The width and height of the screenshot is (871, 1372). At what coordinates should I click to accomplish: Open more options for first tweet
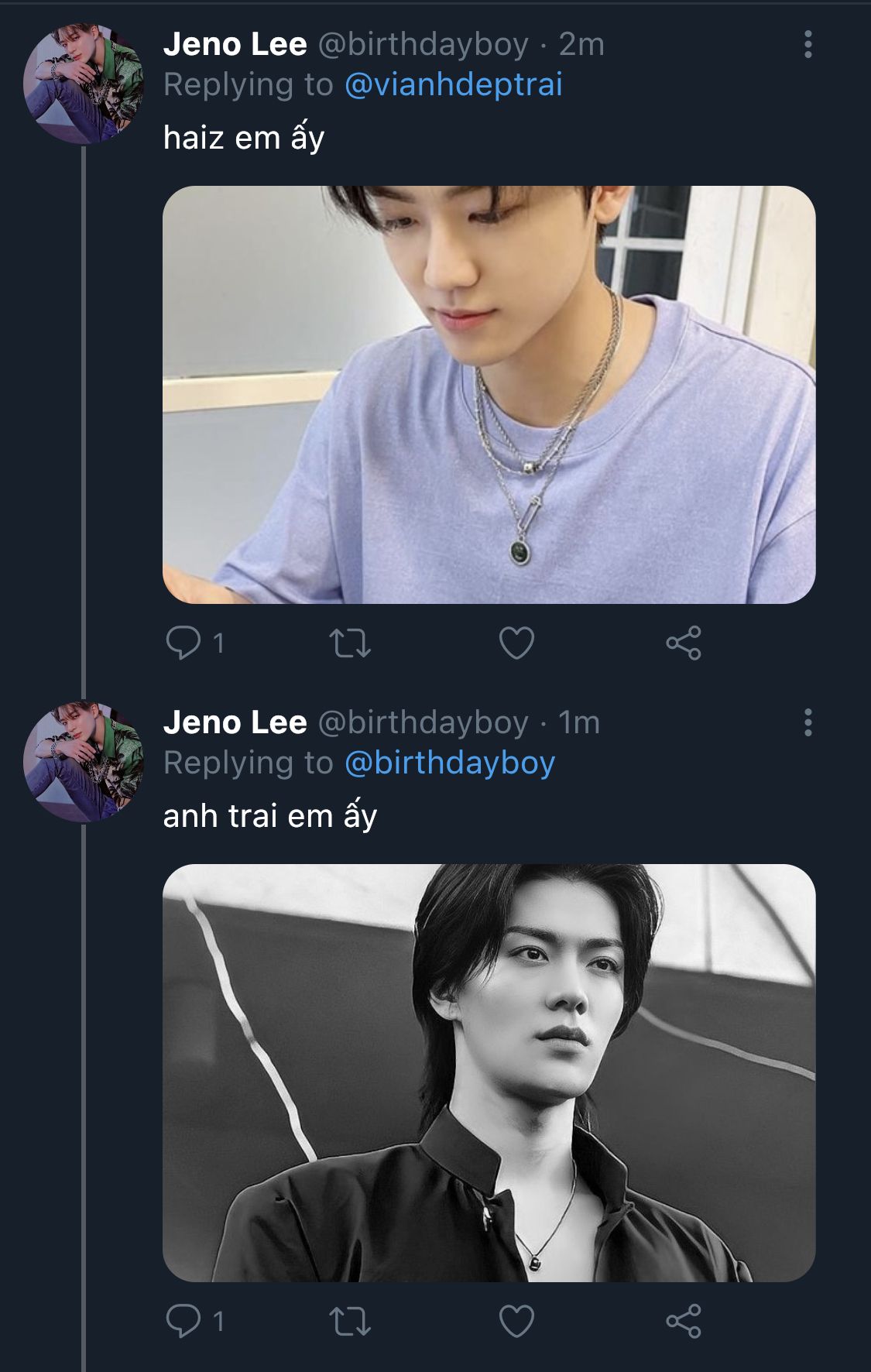808,45
